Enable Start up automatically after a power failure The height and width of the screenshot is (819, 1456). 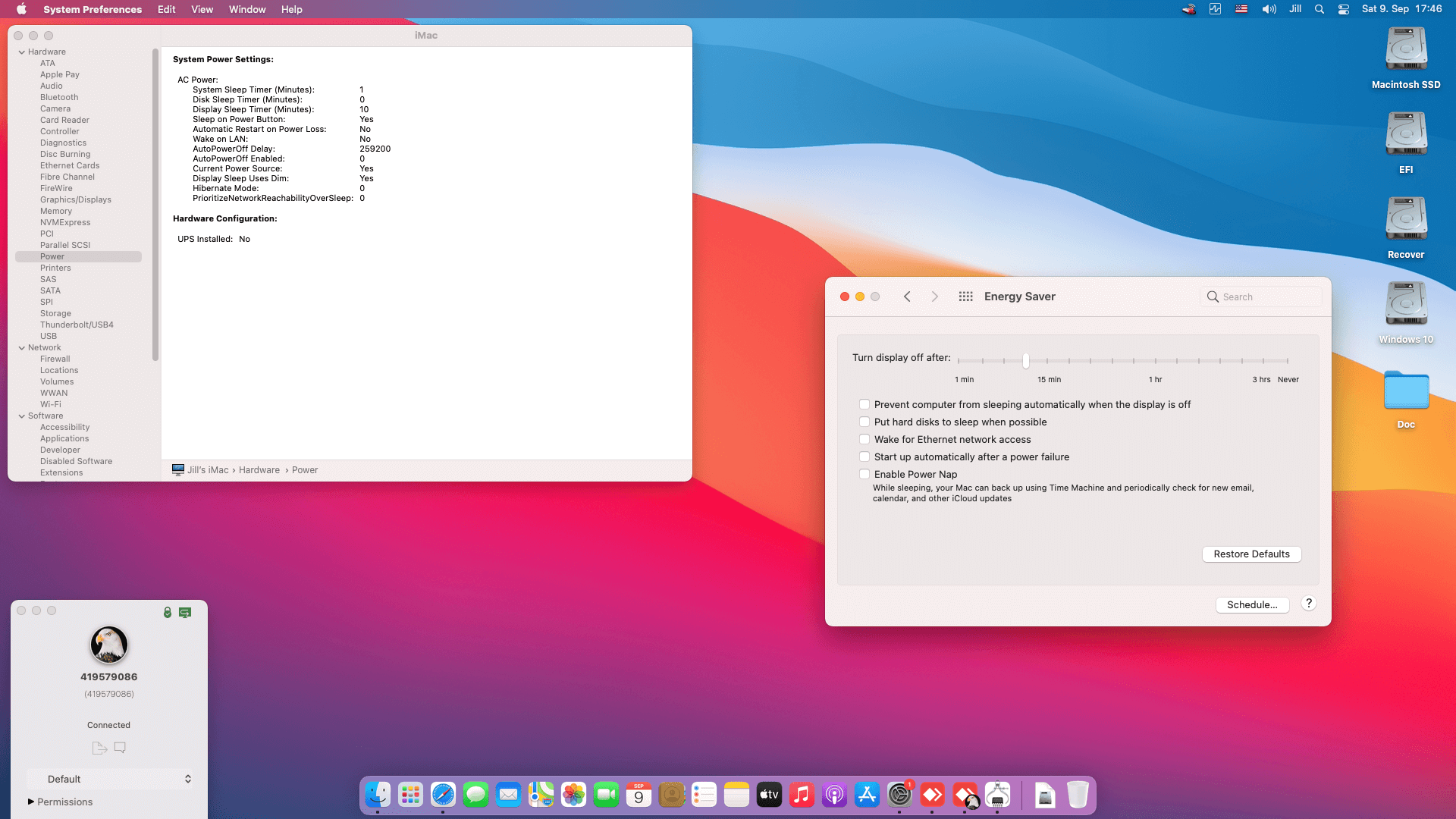tap(864, 457)
